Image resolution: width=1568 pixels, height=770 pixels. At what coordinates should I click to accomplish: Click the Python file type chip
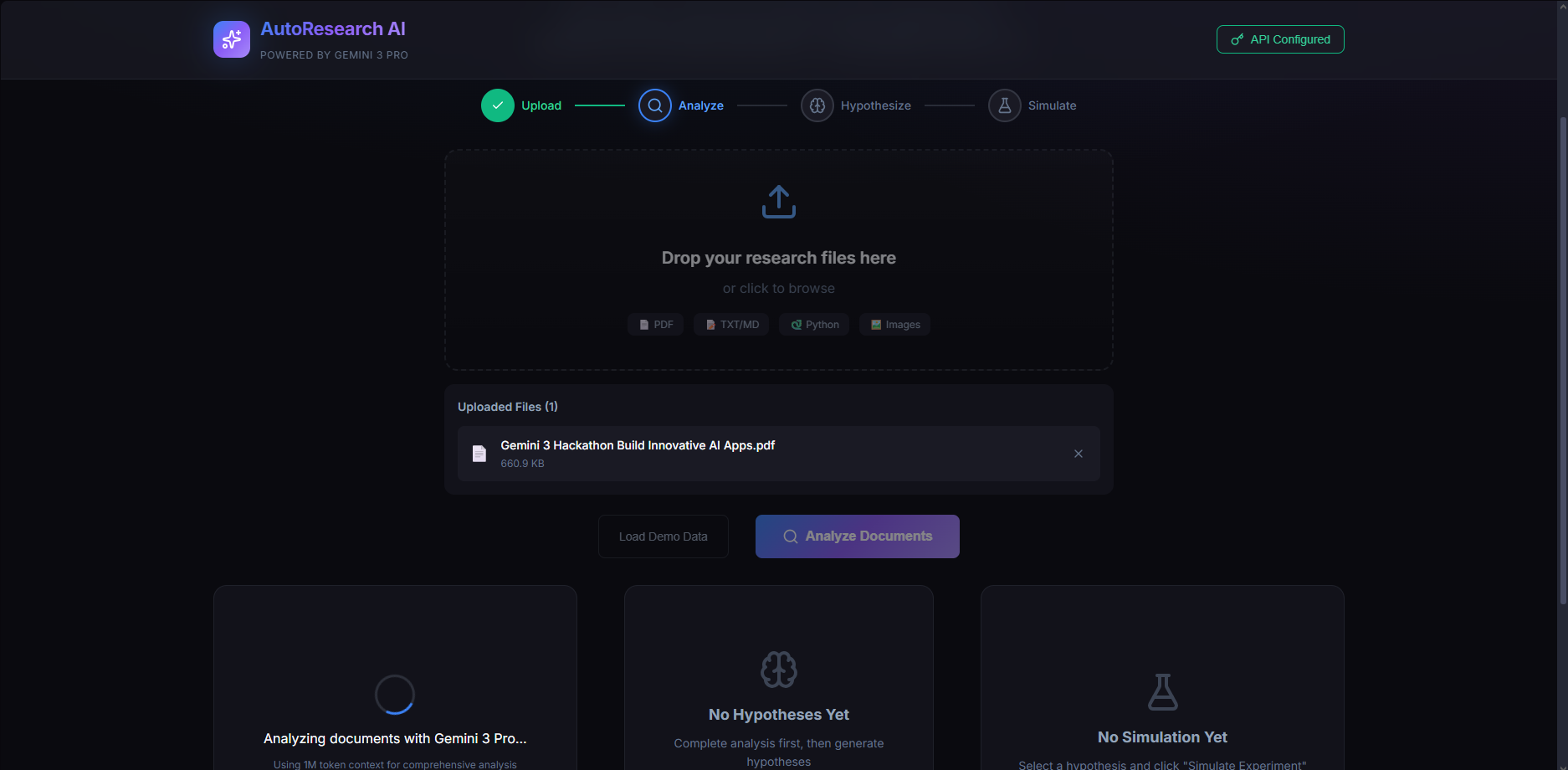(x=814, y=325)
